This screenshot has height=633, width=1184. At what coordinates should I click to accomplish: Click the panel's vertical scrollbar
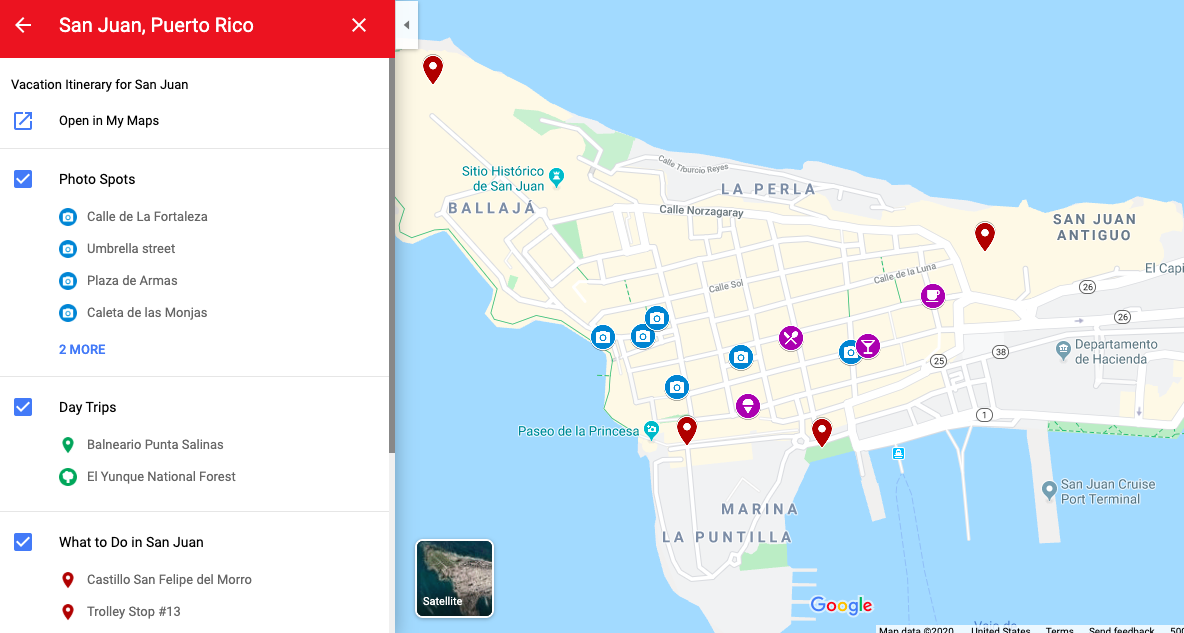392,257
